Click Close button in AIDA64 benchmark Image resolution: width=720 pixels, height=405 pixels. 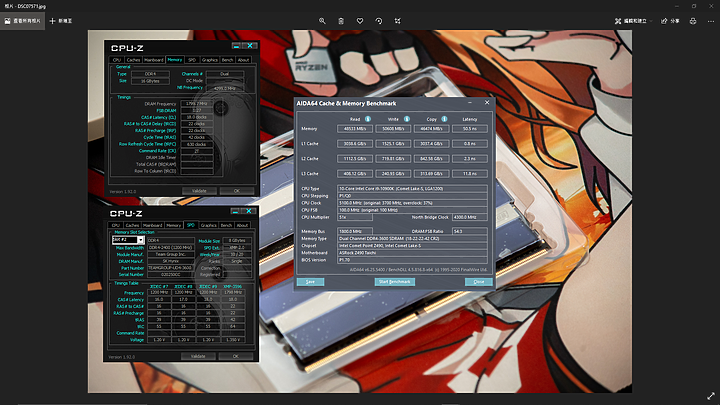coord(478,281)
